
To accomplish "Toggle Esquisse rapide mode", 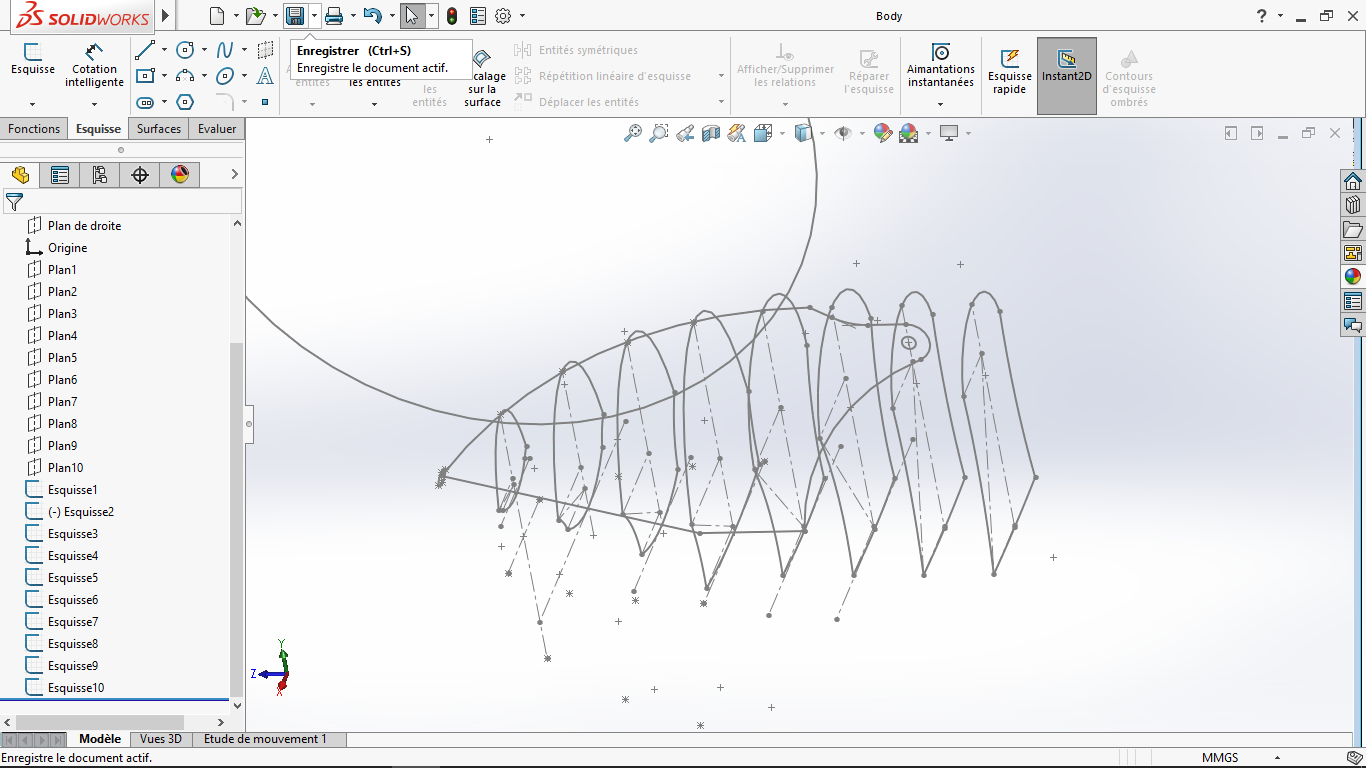I will point(1010,70).
